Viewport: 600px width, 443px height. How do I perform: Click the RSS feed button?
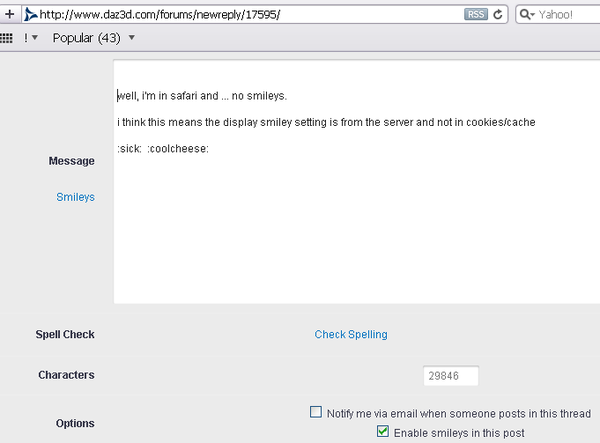[475, 15]
